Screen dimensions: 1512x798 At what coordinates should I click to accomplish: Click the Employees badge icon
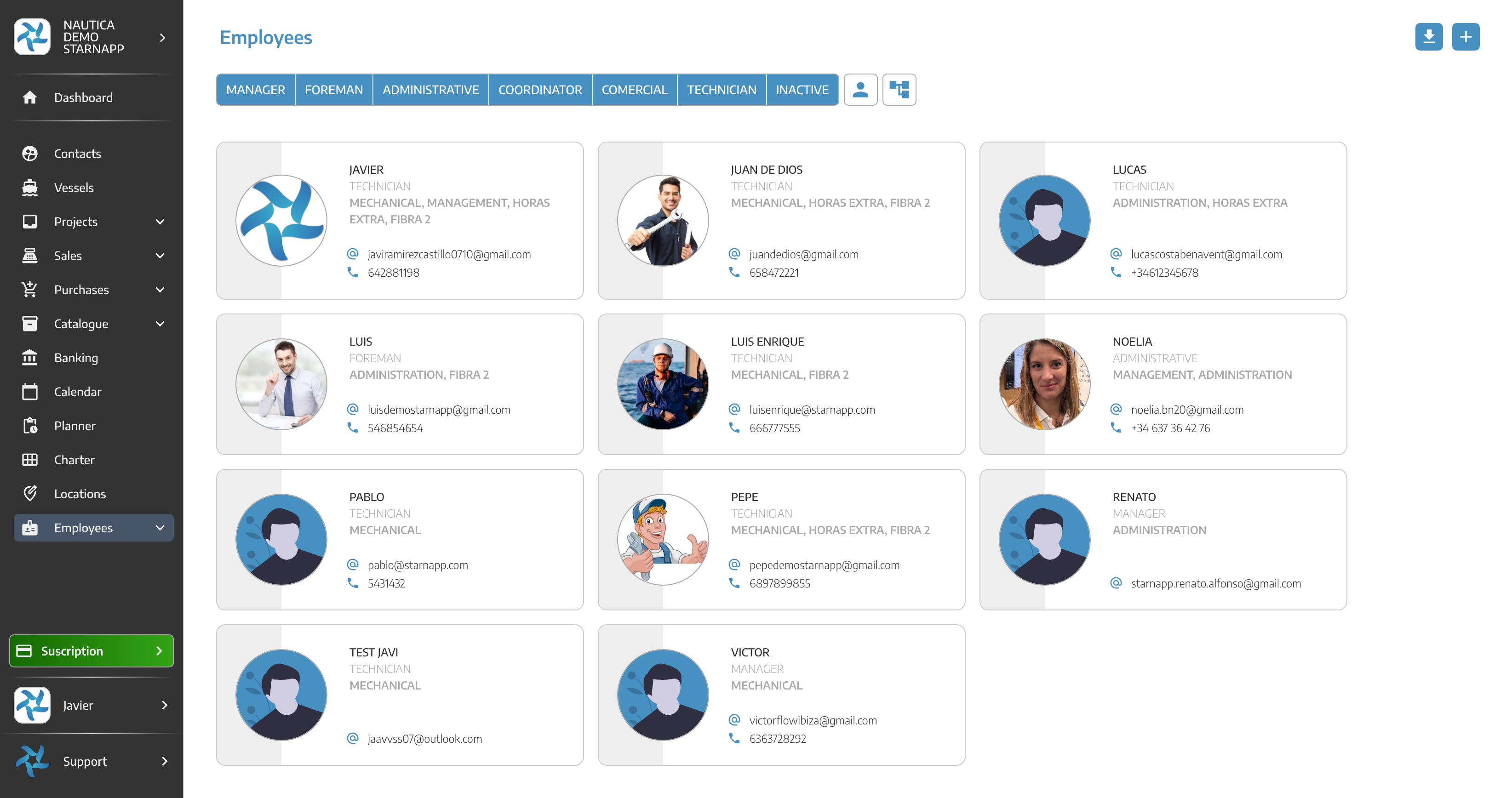[30, 528]
